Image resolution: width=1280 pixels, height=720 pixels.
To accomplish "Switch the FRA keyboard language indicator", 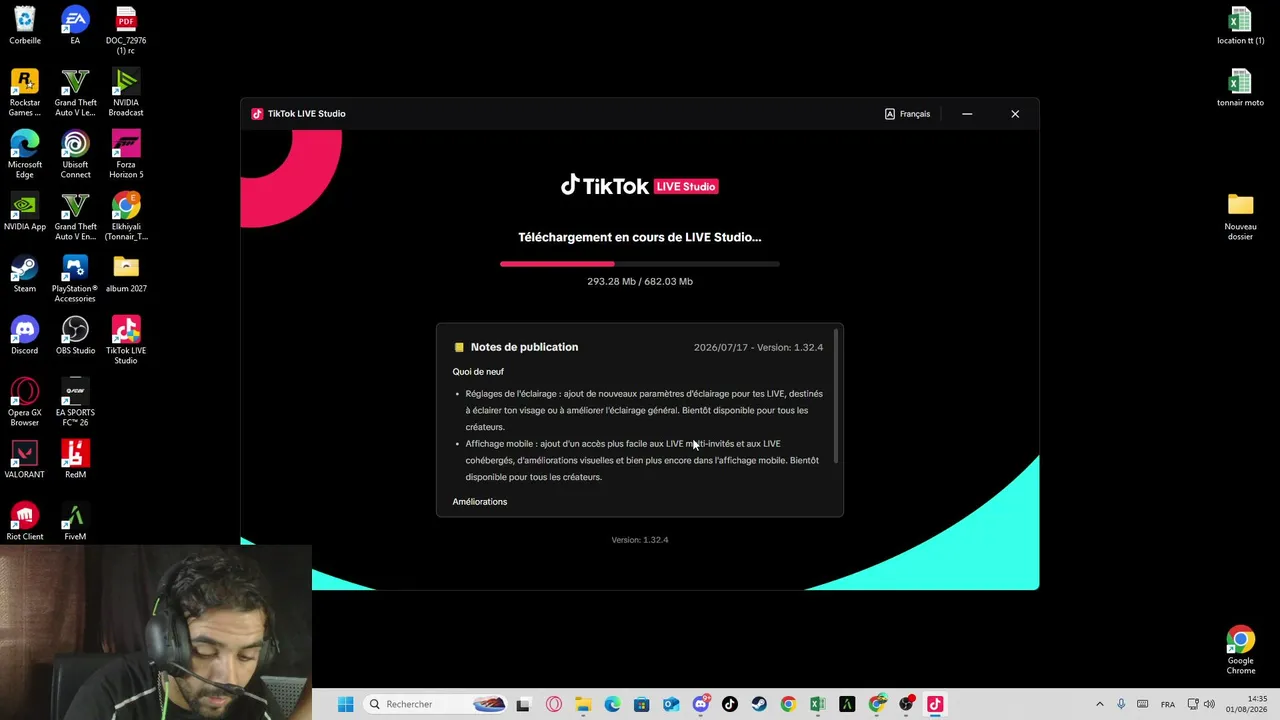I will [1168, 704].
